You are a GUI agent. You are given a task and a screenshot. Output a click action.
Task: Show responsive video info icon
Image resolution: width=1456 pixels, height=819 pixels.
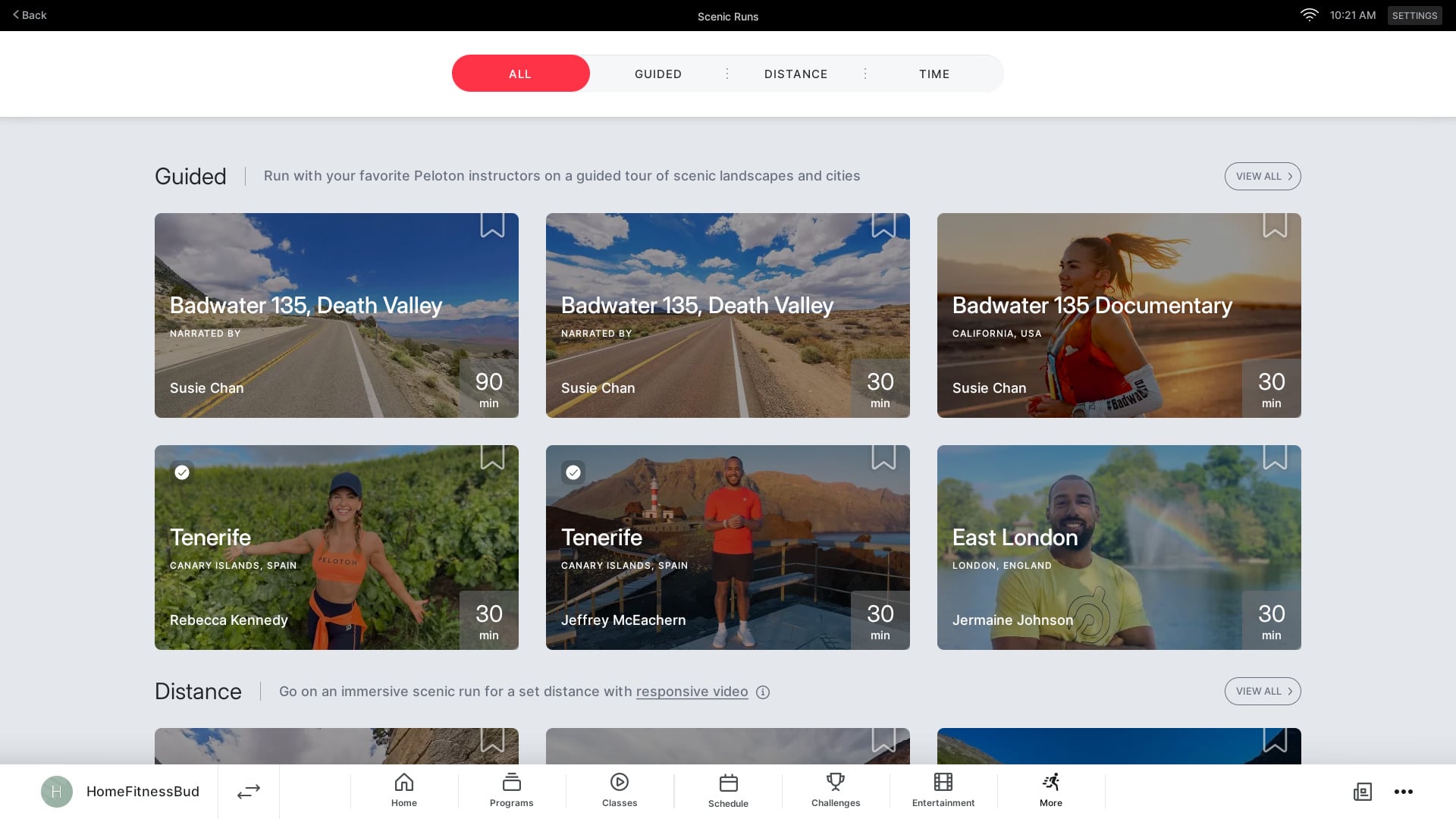(763, 692)
